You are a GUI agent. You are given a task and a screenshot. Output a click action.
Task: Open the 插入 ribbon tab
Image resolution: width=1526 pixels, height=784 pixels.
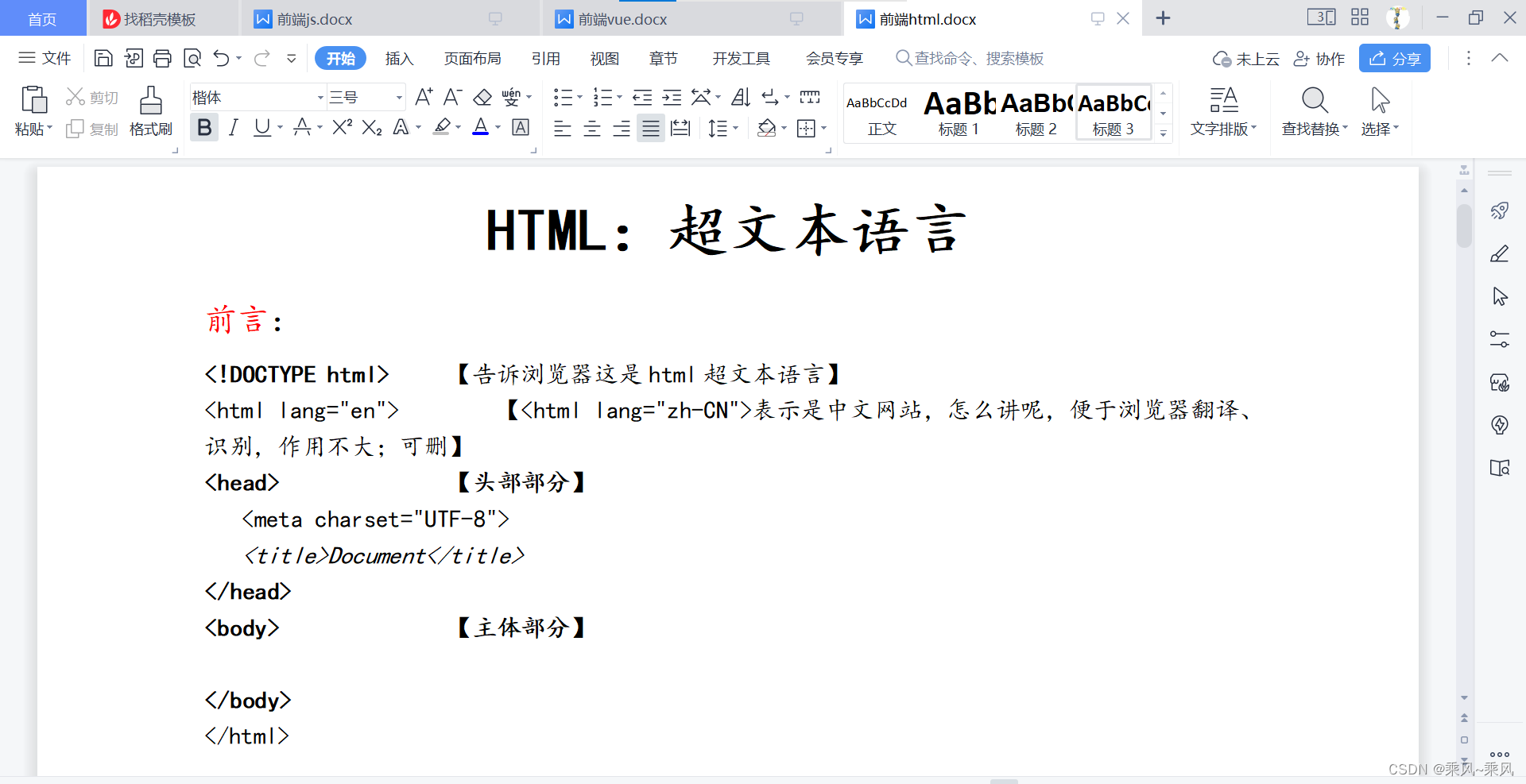click(x=399, y=59)
